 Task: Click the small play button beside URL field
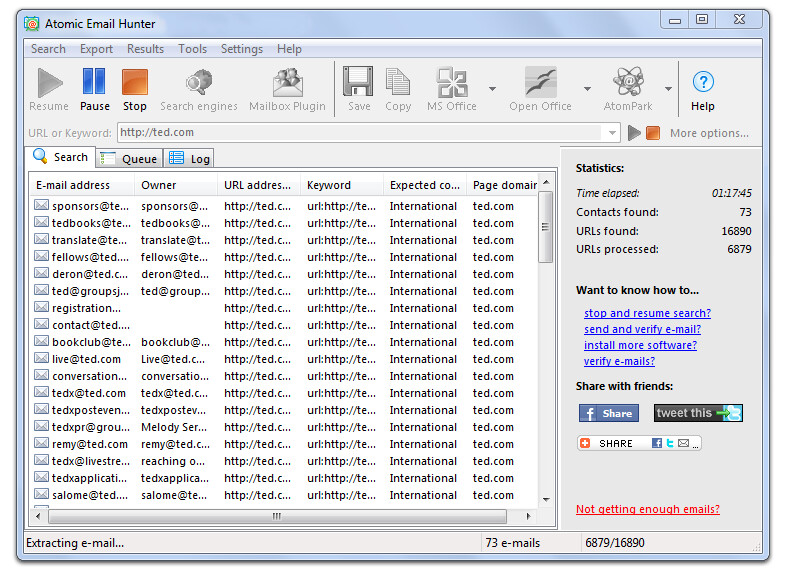[x=634, y=133]
